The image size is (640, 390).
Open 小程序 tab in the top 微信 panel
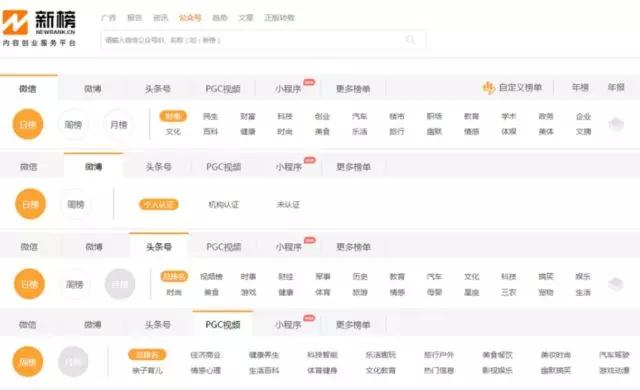[x=288, y=89]
